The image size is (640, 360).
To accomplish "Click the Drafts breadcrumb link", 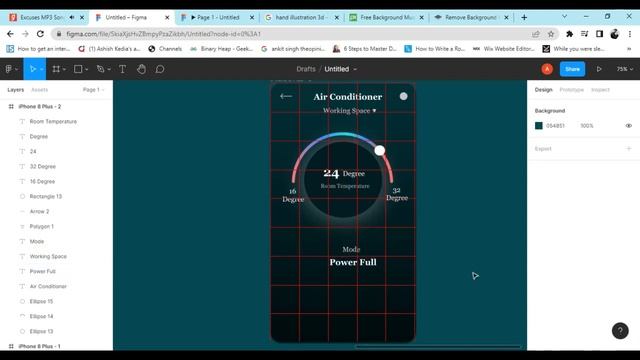I will [x=306, y=69].
